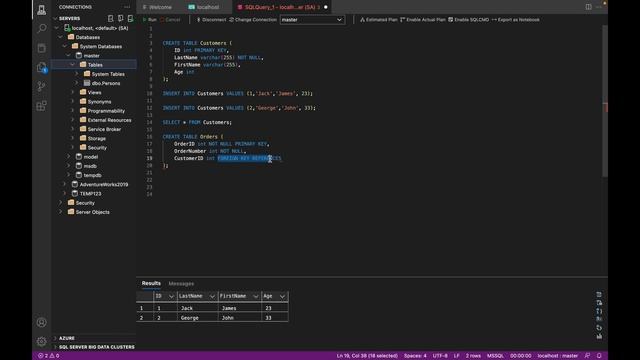Collapse the Tables folder

tap(73, 64)
